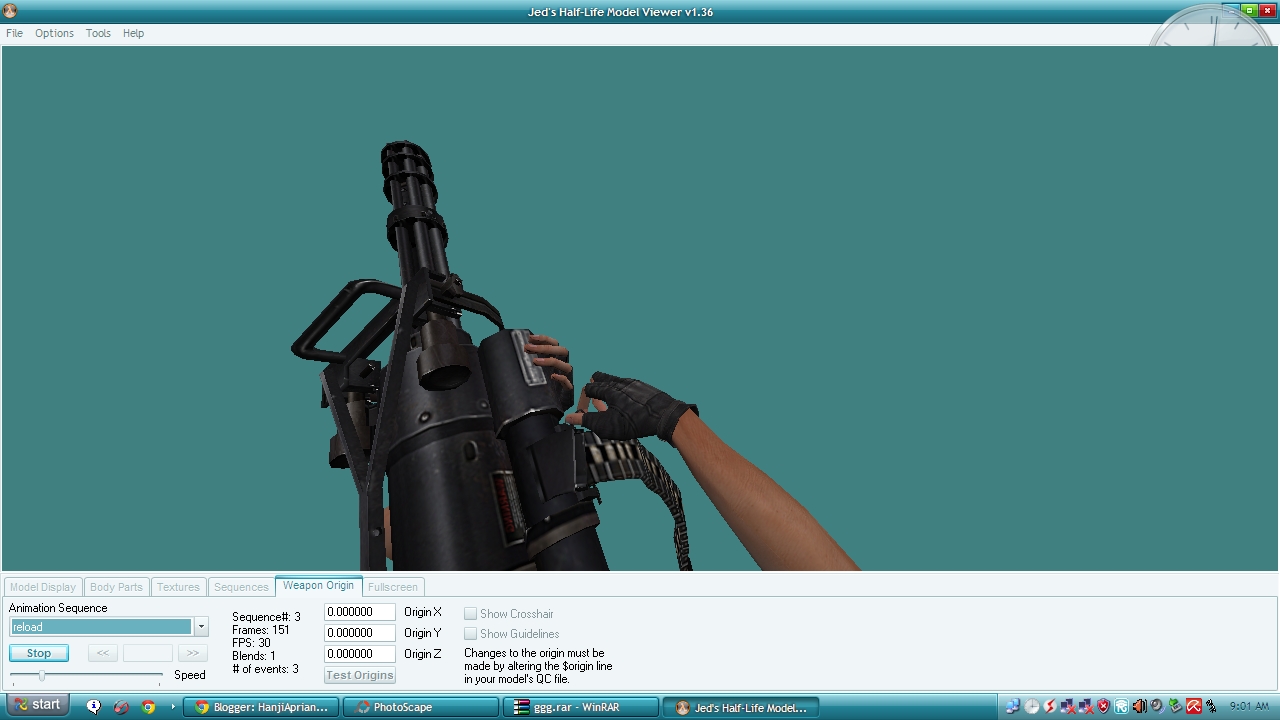Step back a frame with << button
Image resolution: width=1280 pixels, height=720 pixels.
coord(103,653)
